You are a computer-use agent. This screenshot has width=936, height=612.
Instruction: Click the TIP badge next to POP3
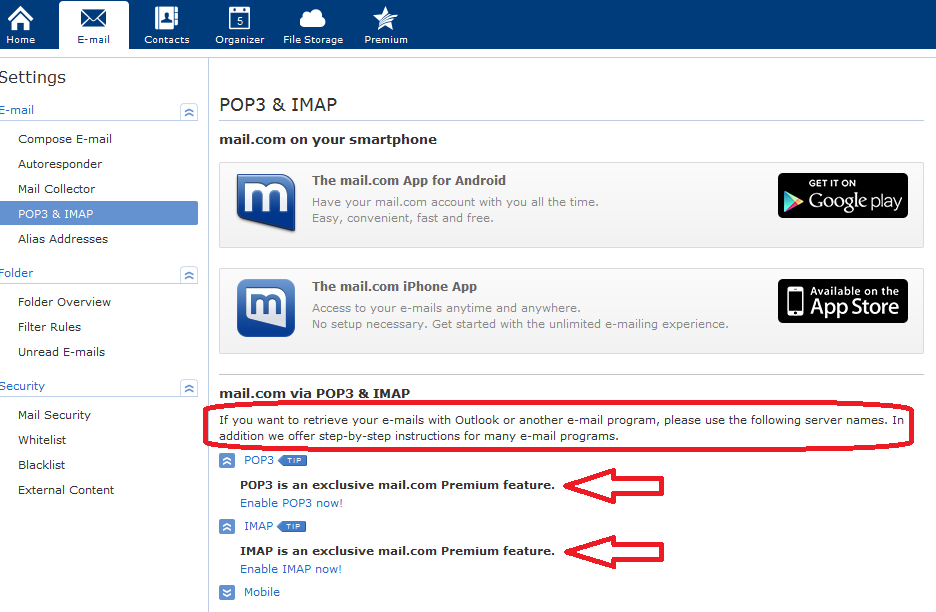(x=292, y=460)
